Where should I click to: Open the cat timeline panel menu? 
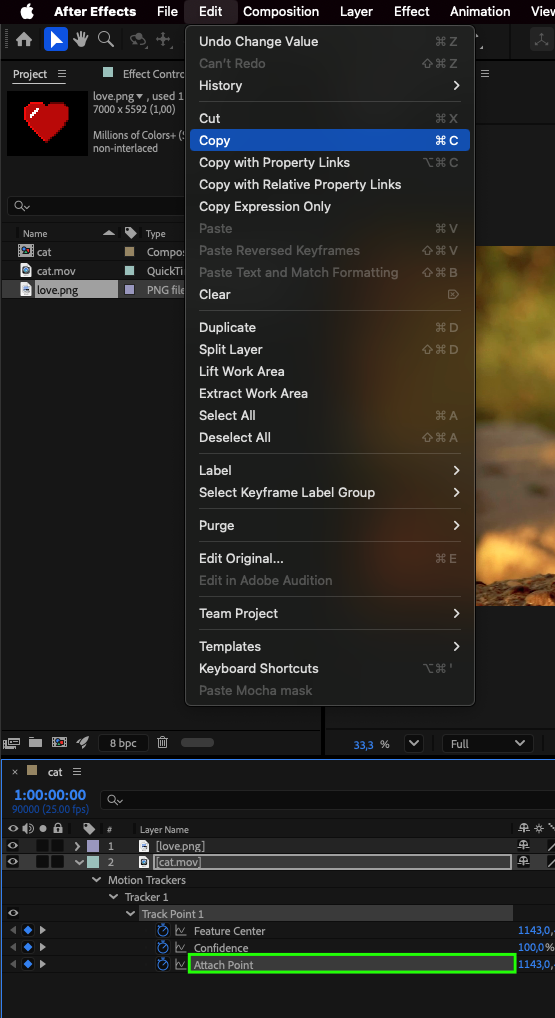77,772
